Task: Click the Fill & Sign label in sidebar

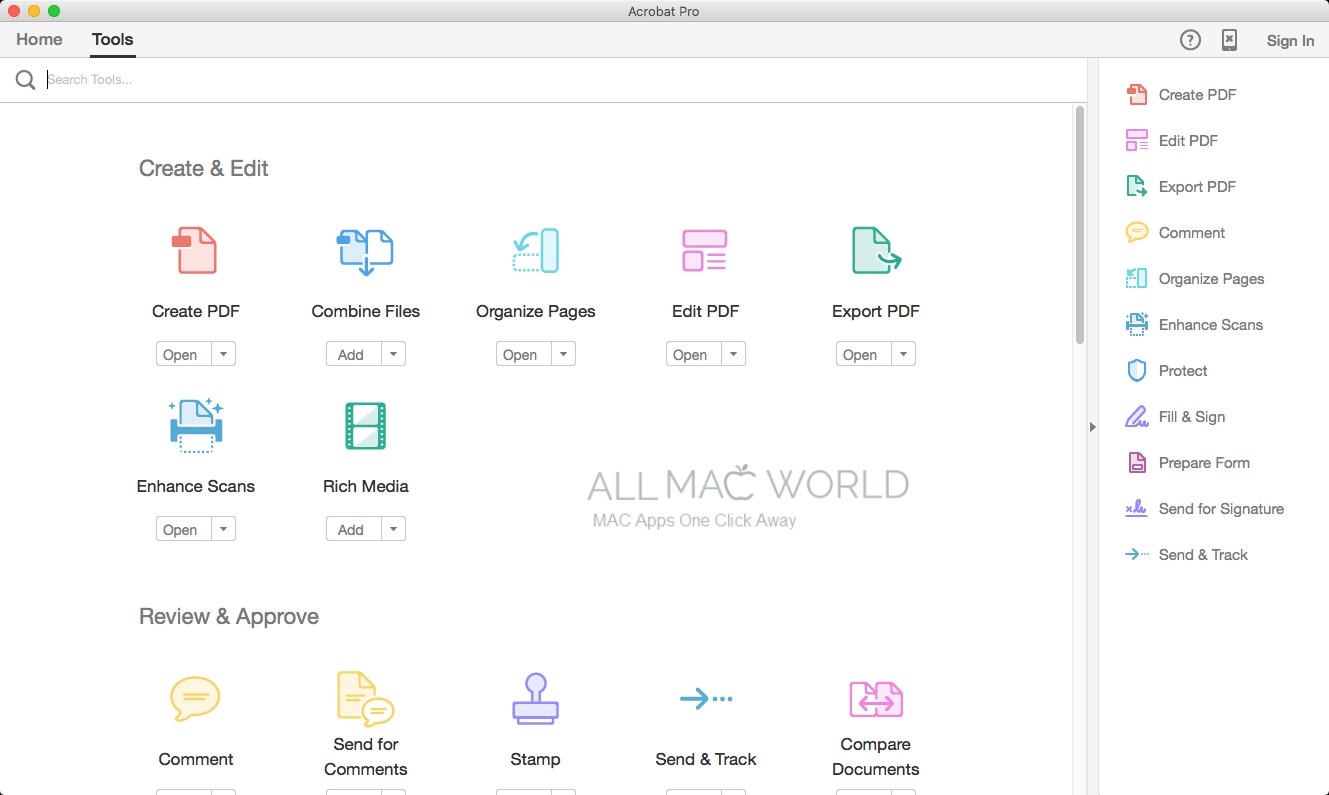Action: [1192, 417]
